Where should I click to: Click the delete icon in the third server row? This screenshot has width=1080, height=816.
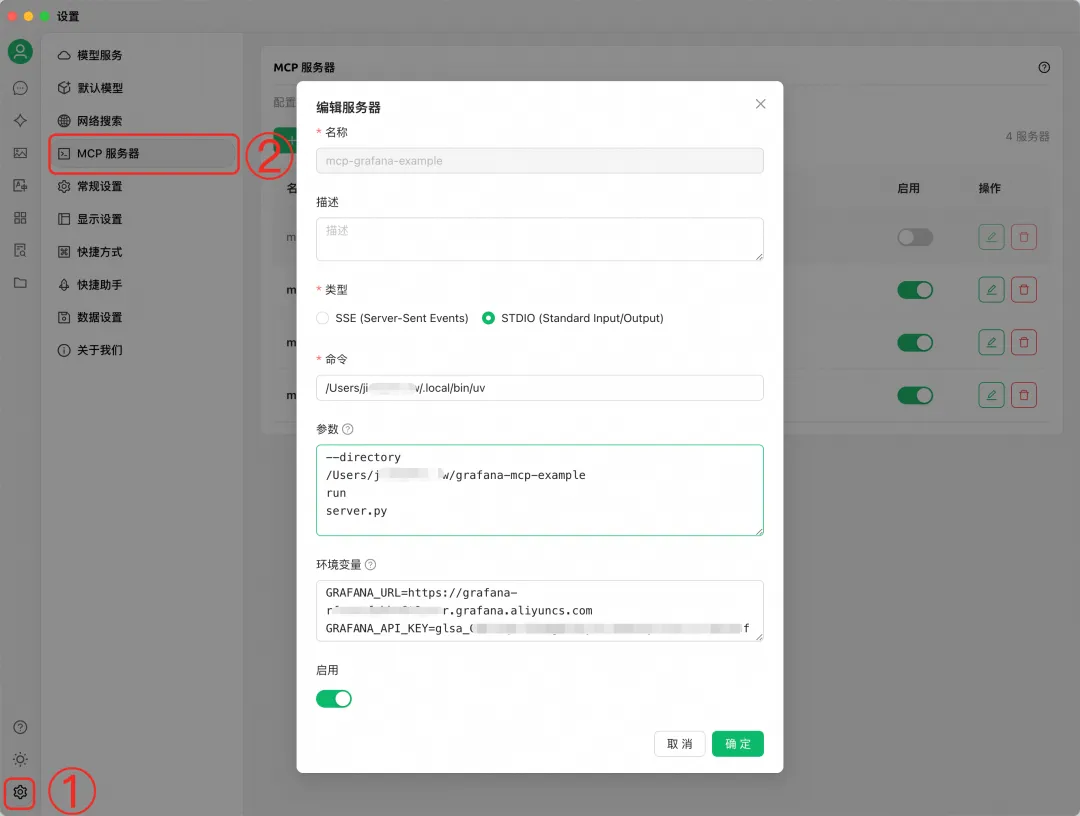coord(1024,342)
